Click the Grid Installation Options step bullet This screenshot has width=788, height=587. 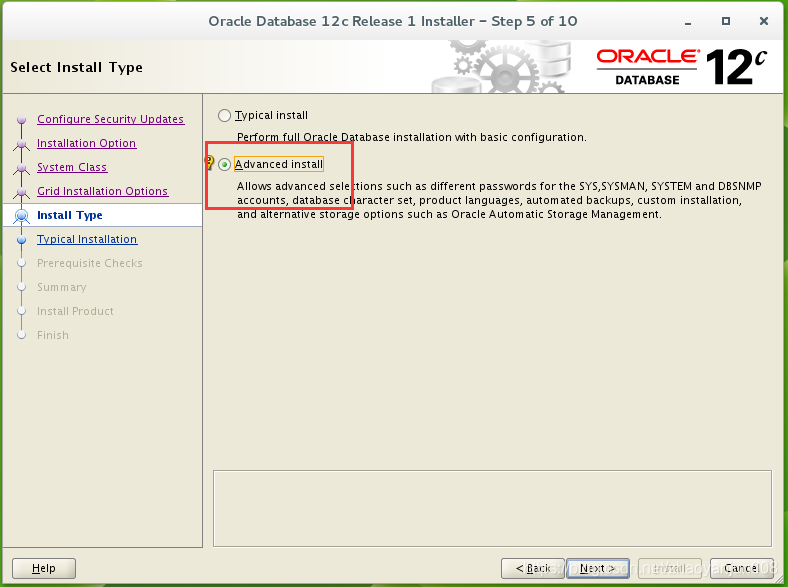[21, 192]
